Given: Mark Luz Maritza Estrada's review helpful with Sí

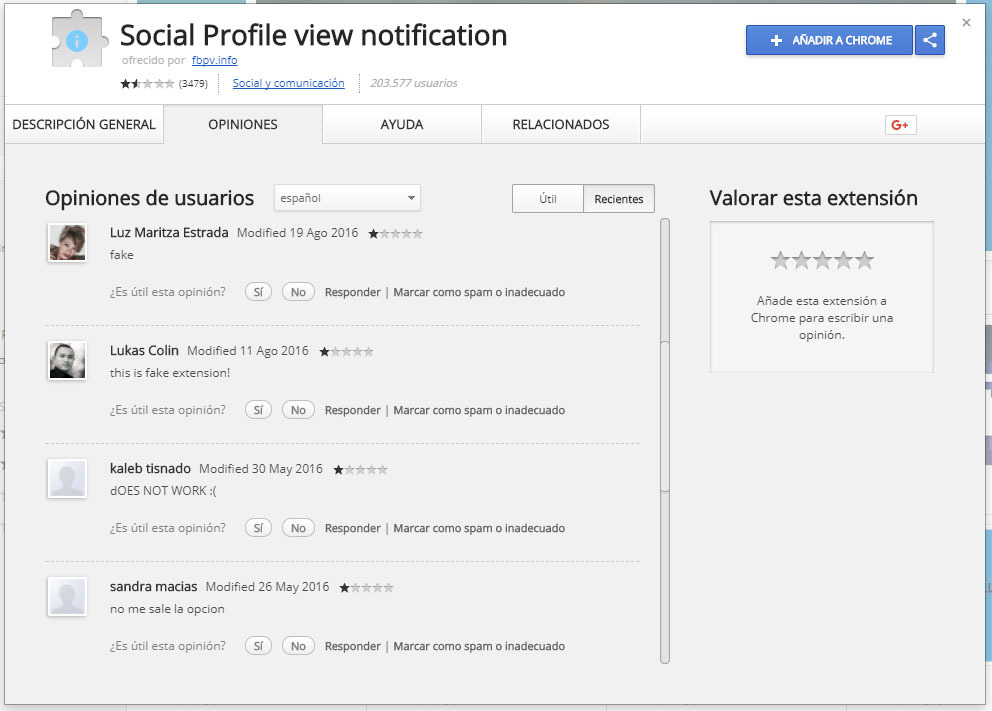Looking at the screenshot, I should click(x=257, y=291).
